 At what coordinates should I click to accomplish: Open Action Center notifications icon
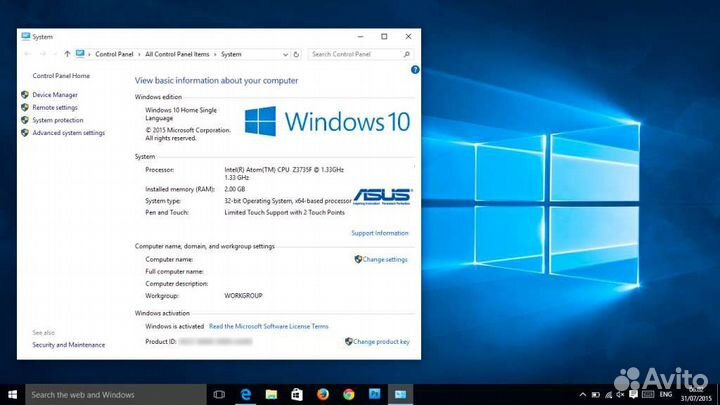coord(633,394)
